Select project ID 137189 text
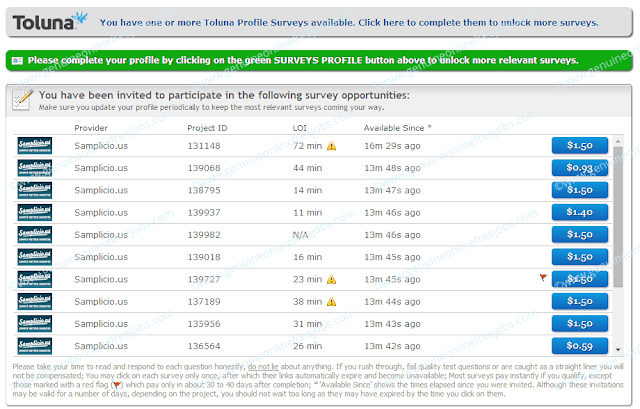Viewport: 640px width, 409px height. pyautogui.click(x=204, y=301)
